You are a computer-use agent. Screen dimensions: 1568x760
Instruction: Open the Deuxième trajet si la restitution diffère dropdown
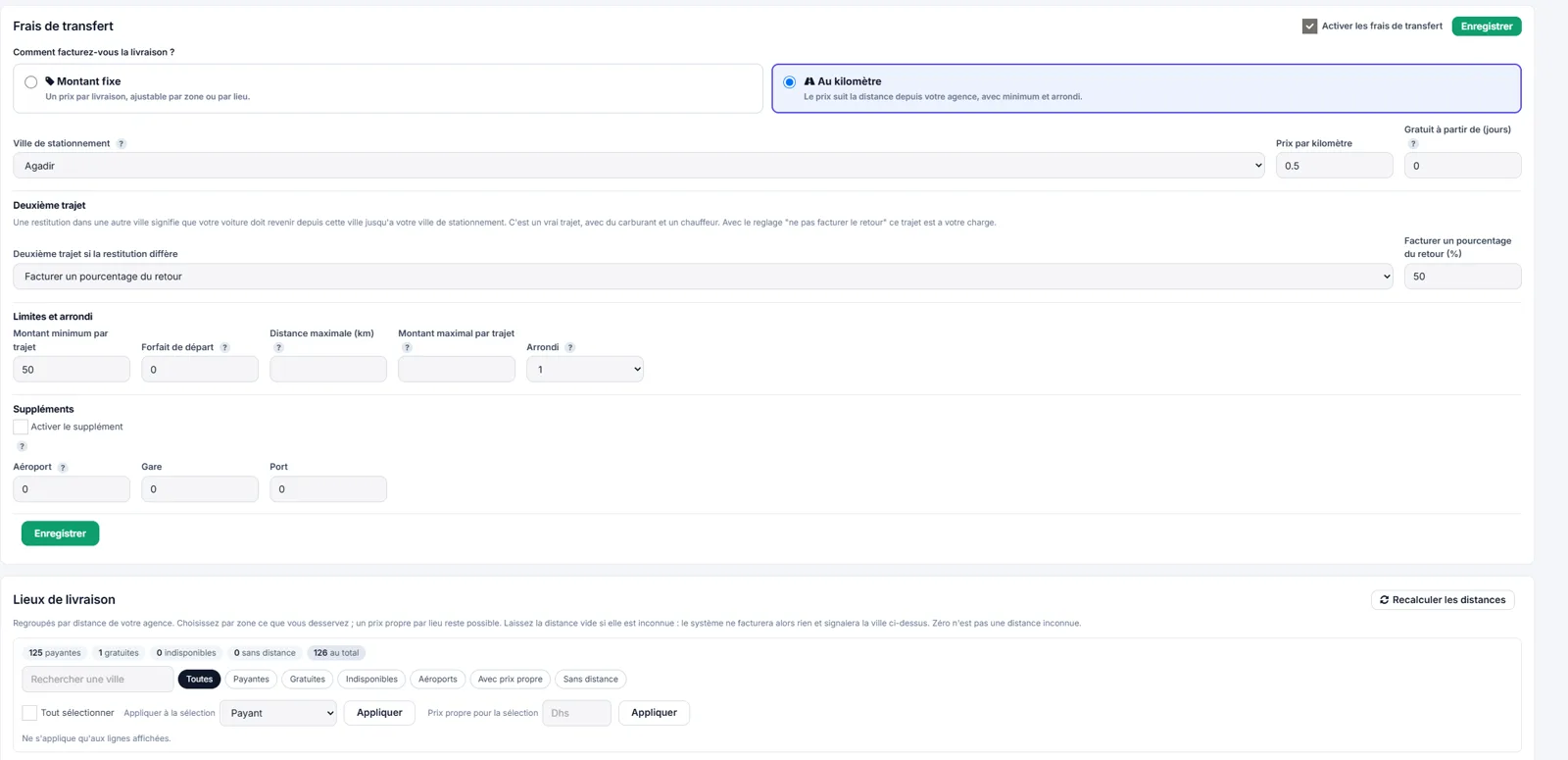703,277
